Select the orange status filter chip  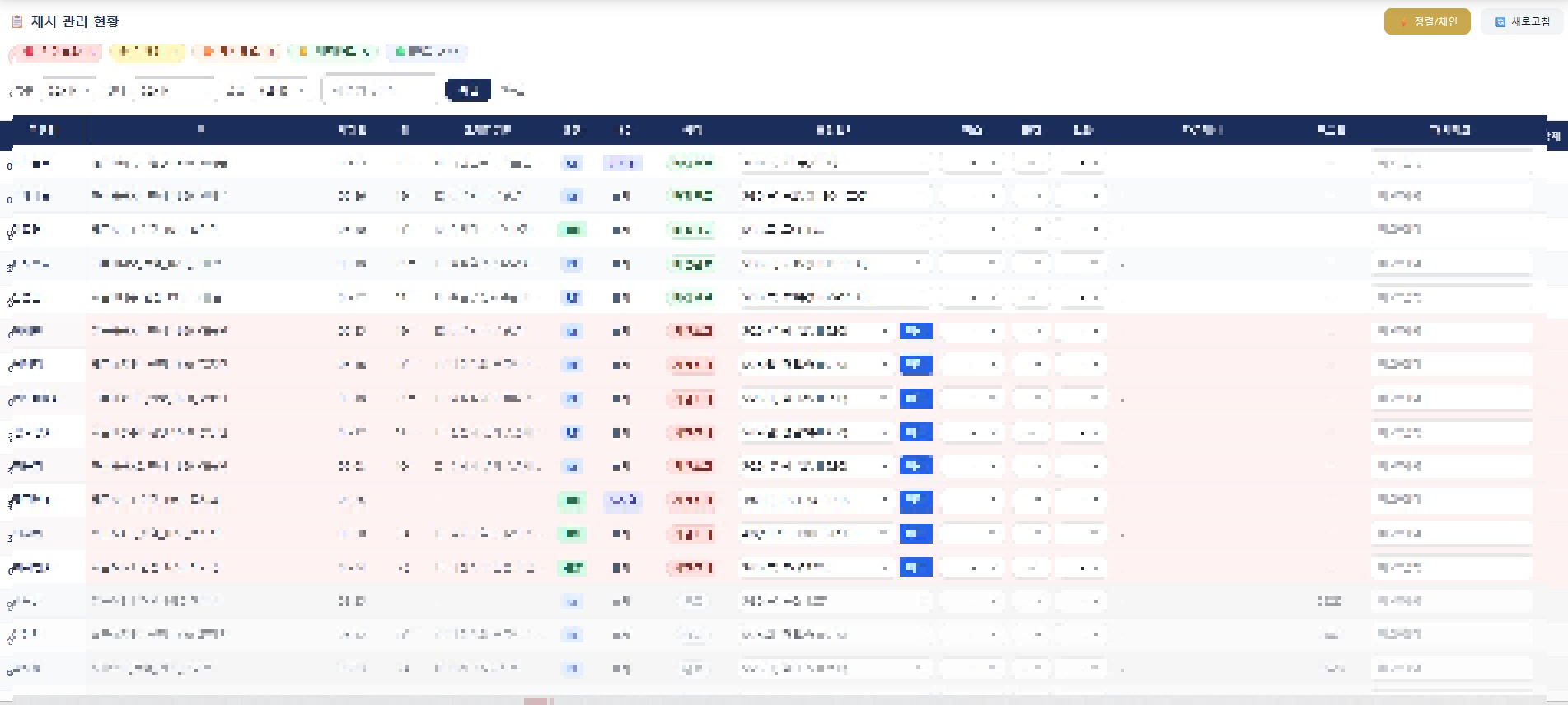click(236, 52)
